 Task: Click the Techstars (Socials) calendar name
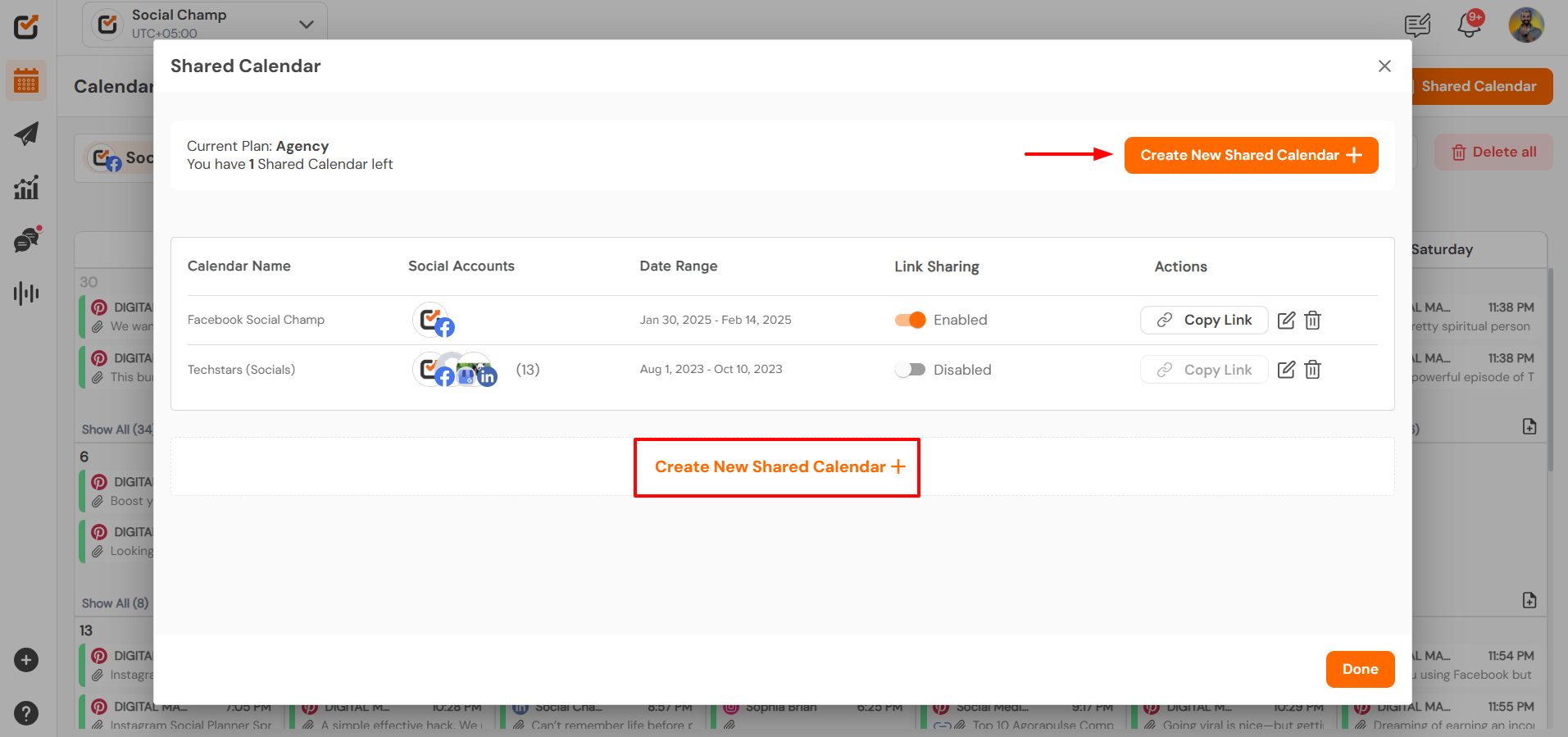pos(241,370)
